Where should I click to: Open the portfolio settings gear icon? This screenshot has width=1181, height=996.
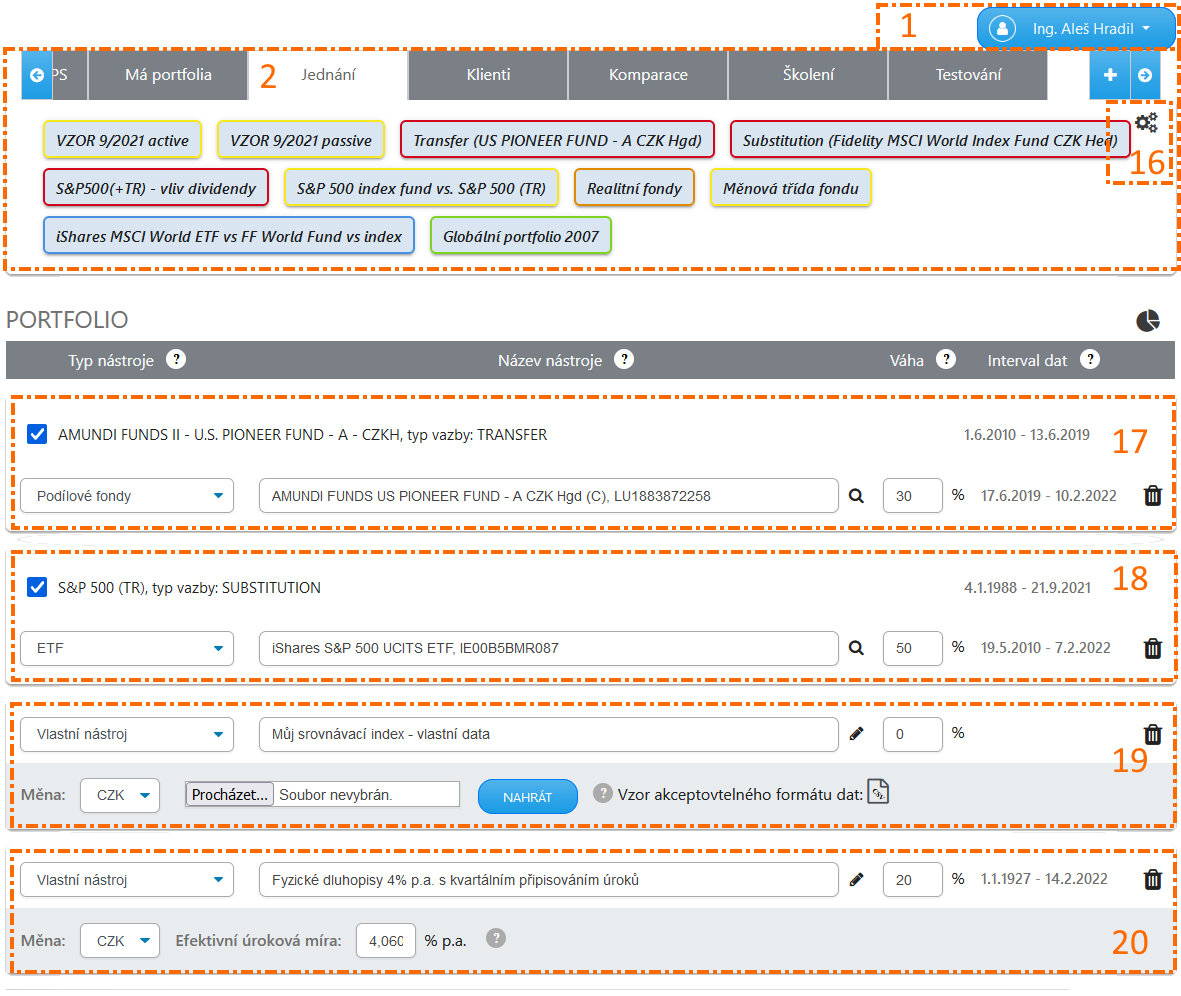pyautogui.click(x=1146, y=123)
